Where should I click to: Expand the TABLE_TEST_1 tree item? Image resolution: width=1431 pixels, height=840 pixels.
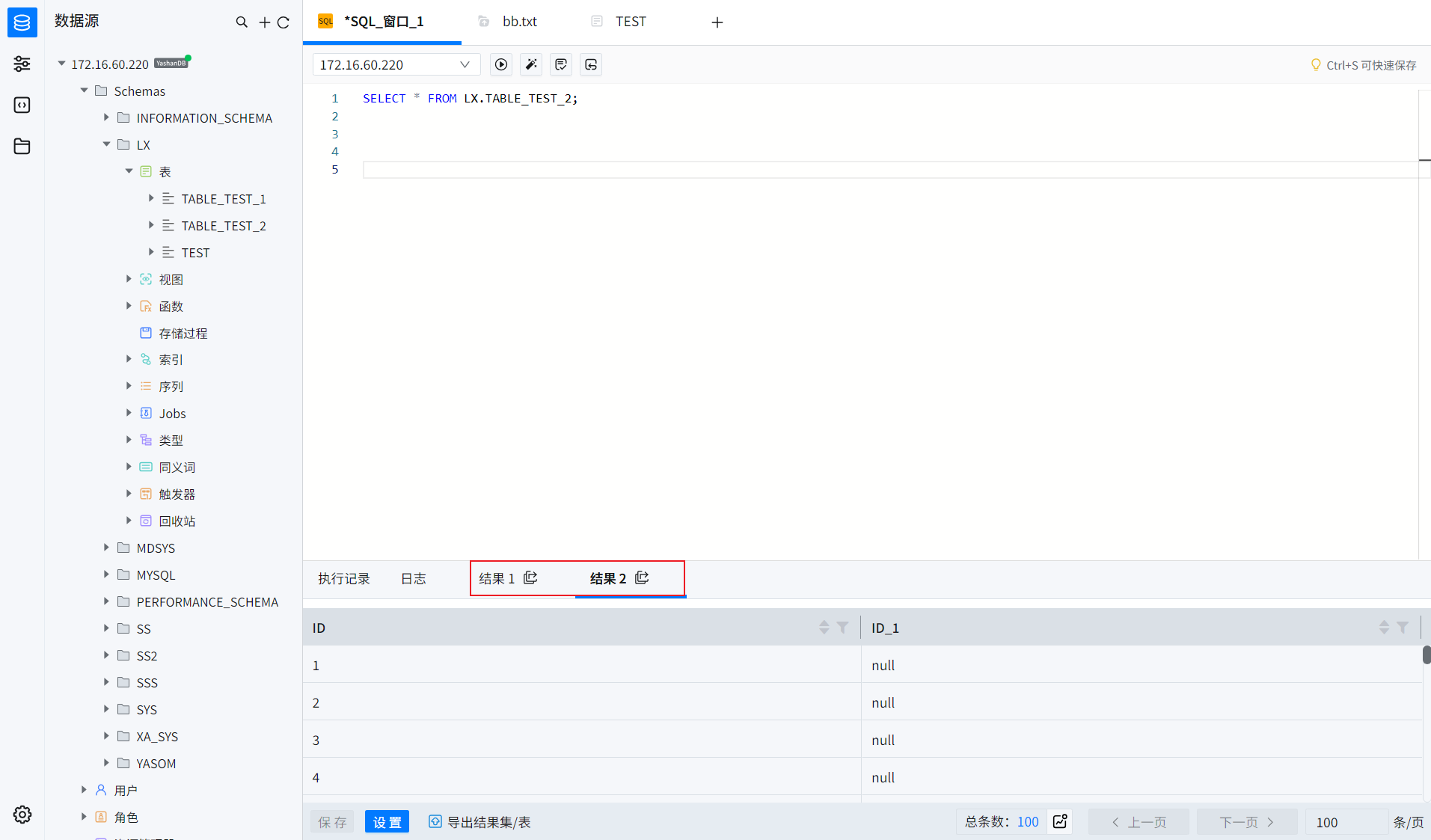(x=151, y=198)
